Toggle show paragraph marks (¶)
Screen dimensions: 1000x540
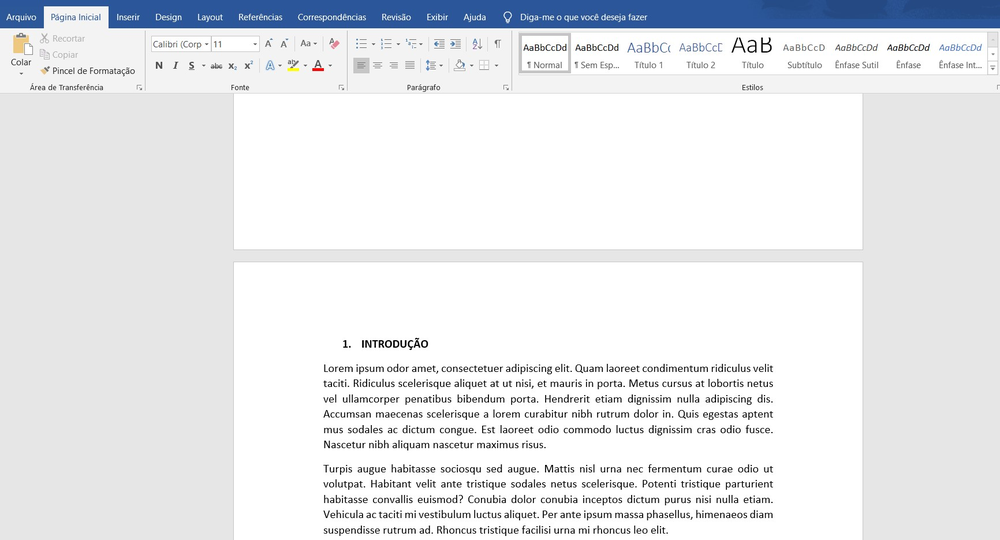(497, 43)
